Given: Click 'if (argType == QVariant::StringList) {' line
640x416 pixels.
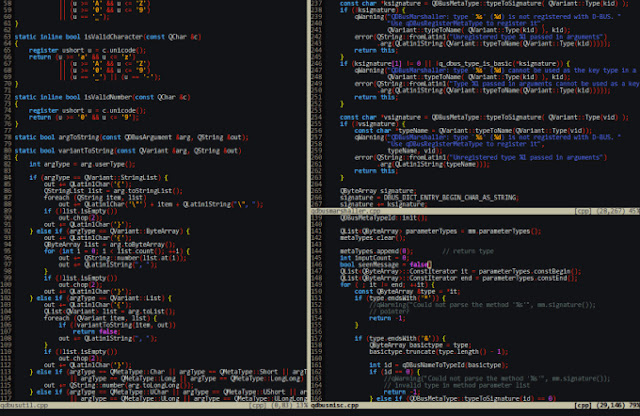Looking at the screenshot, I should 98,178.
